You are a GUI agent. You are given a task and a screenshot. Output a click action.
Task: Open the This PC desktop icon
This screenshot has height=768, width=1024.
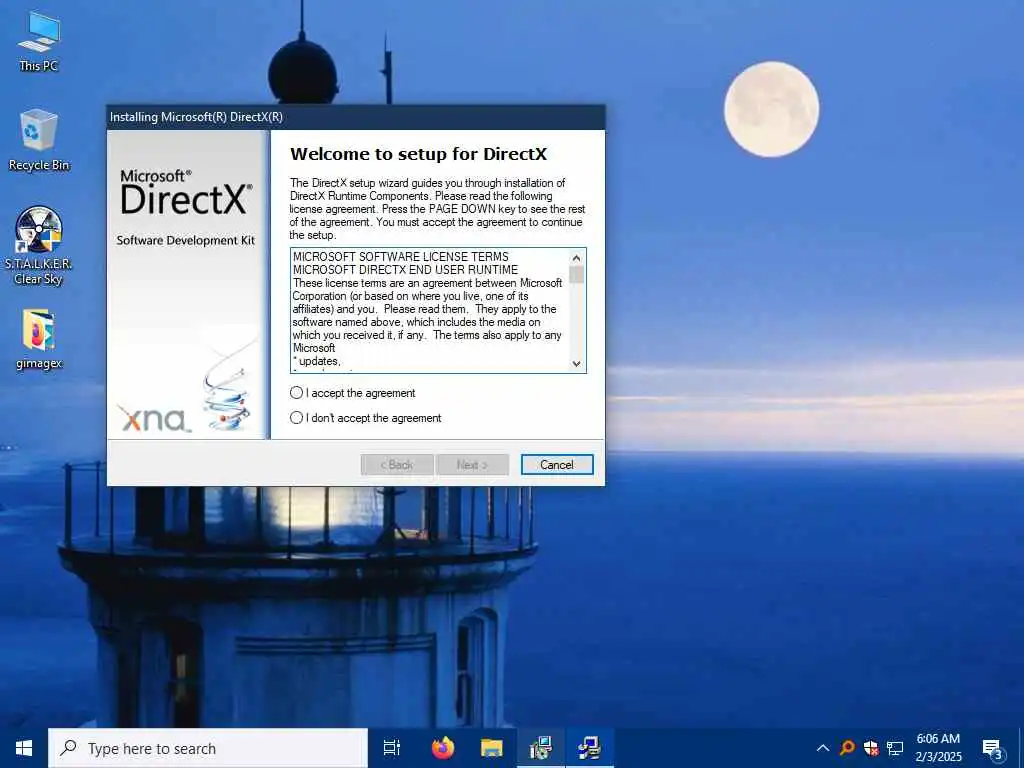tap(39, 40)
